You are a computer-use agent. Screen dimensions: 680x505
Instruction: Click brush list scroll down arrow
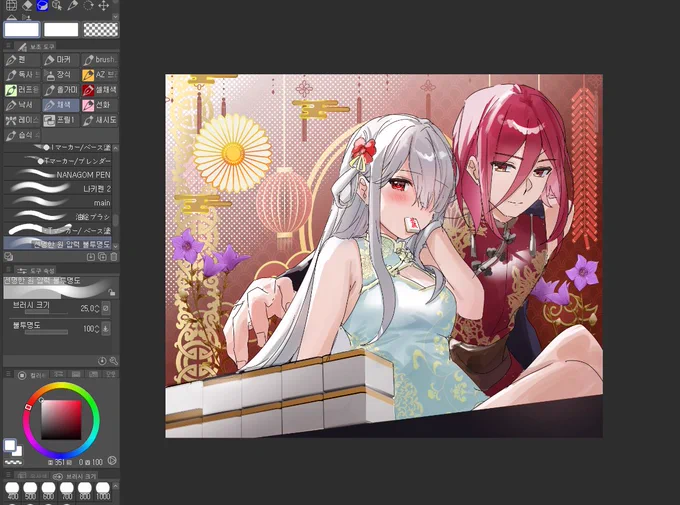115,246
